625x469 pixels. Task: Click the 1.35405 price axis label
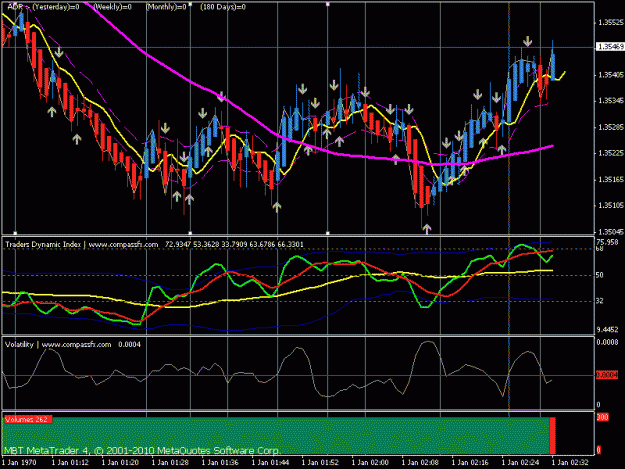(x=611, y=75)
